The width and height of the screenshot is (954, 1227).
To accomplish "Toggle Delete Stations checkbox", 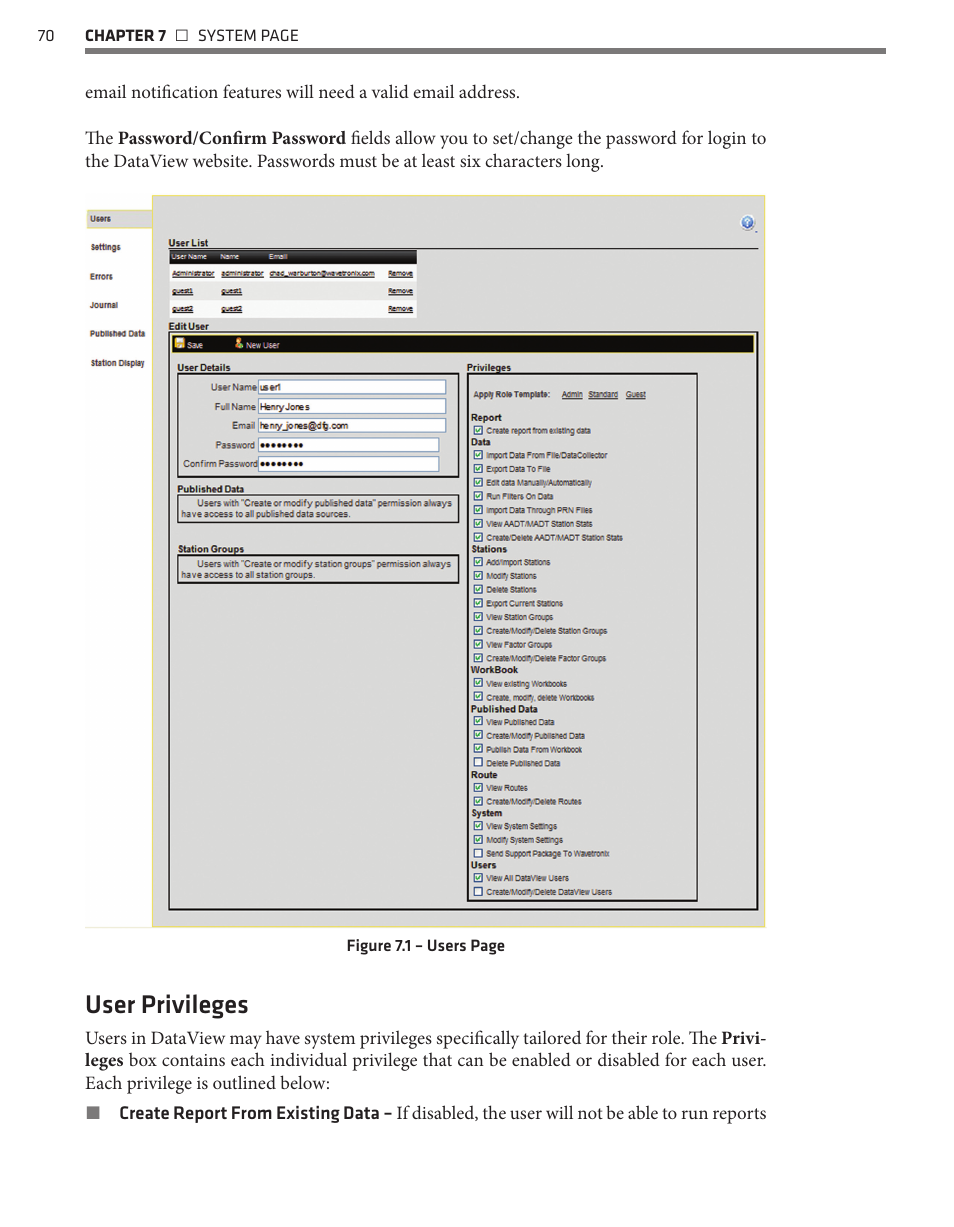I will (479, 590).
